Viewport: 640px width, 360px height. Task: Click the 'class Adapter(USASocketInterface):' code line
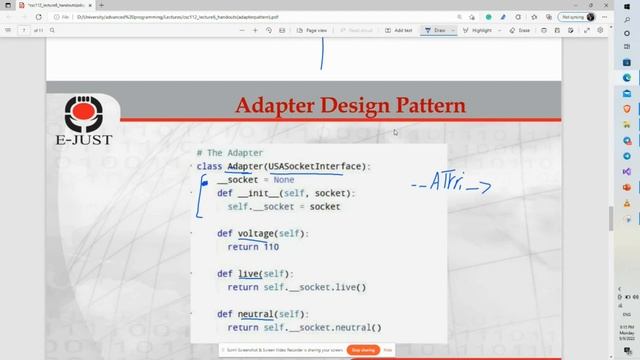[x=284, y=167]
